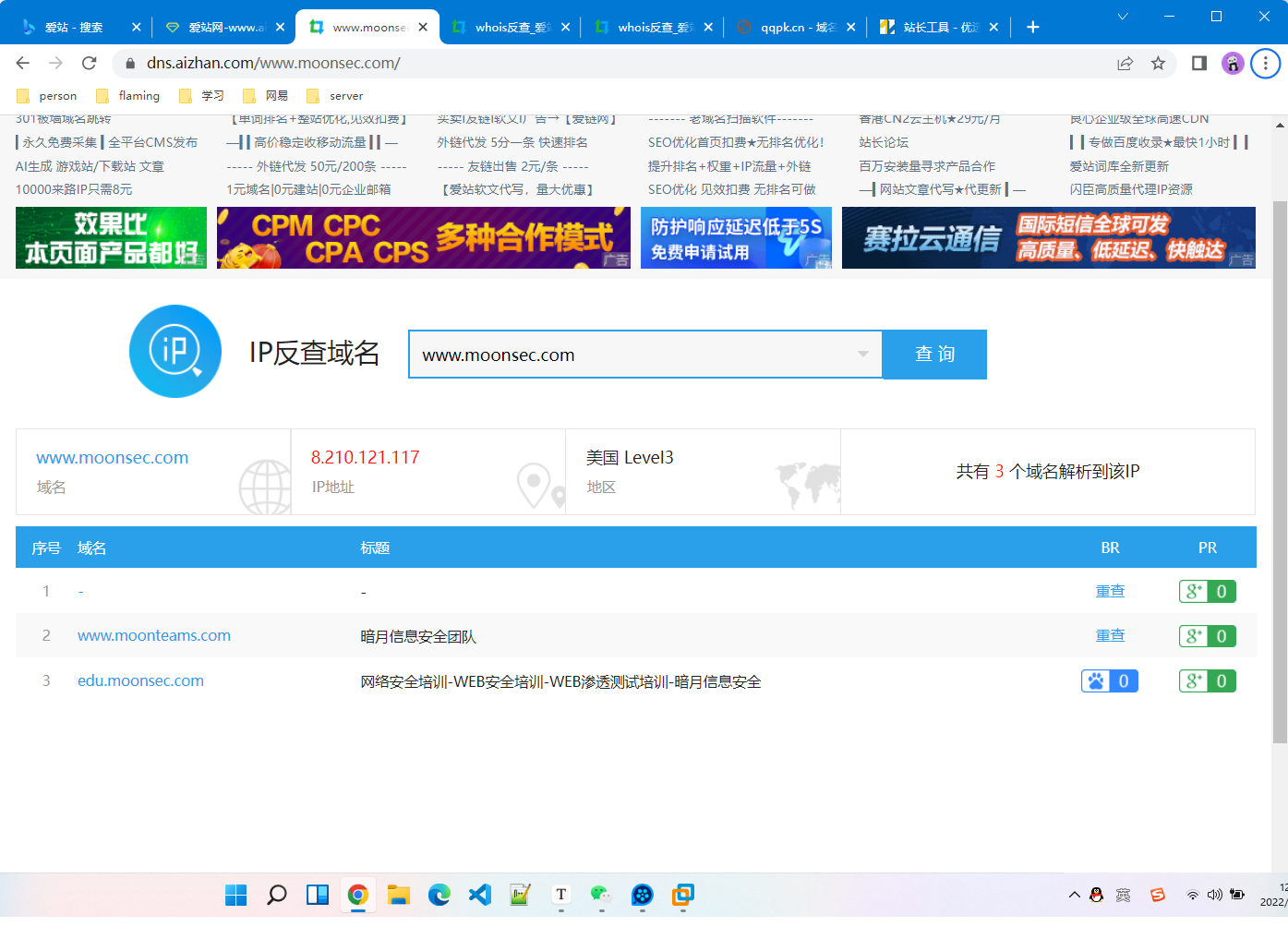Click the PR badge in row 1
The width and height of the screenshot is (1288, 951).
tap(1208, 592)
